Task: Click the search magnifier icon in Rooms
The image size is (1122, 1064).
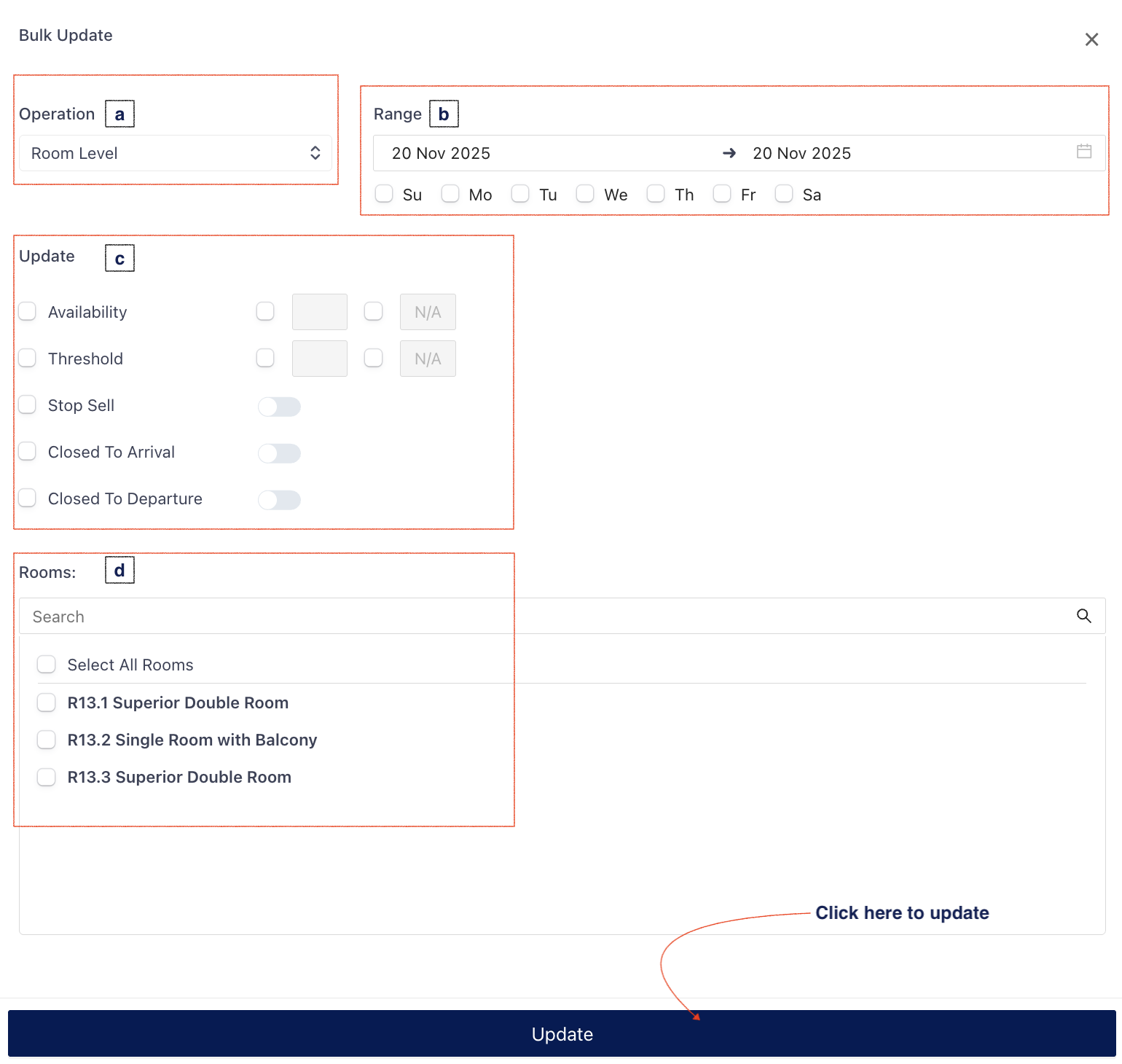Action: pyautogui.click(x=1083, y=616)
